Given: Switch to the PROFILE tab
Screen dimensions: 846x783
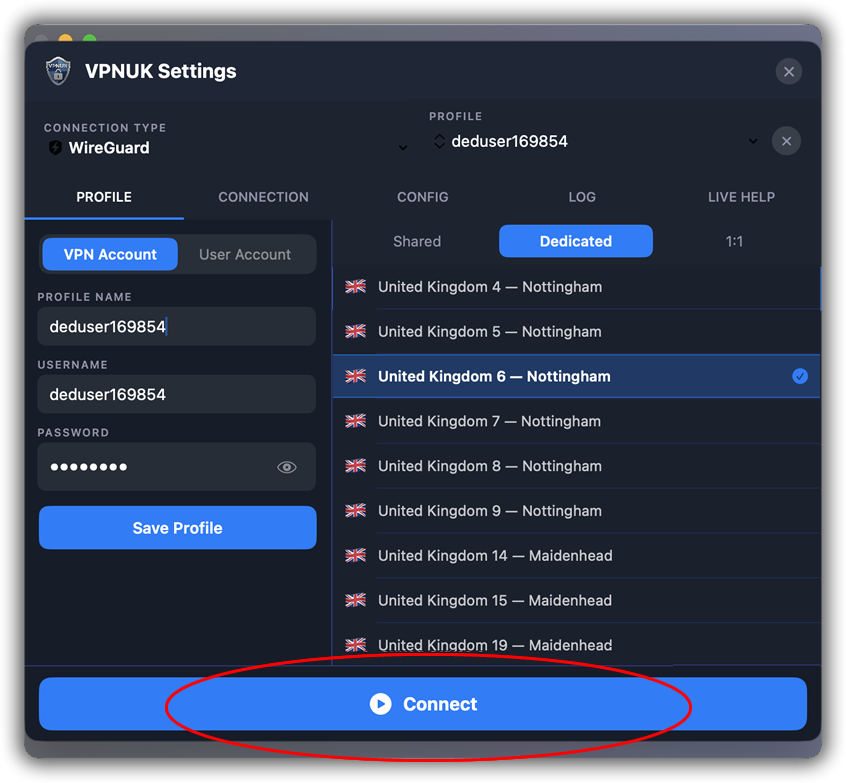Looking at the screenshot, I should 104,198.
